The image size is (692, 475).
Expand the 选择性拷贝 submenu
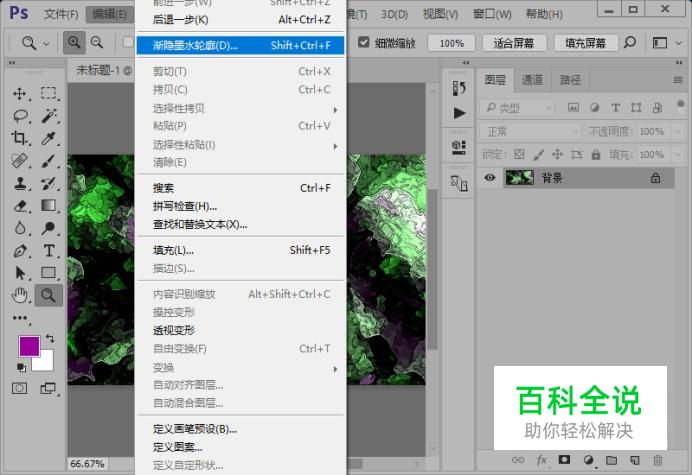click(x=241, y=109)
